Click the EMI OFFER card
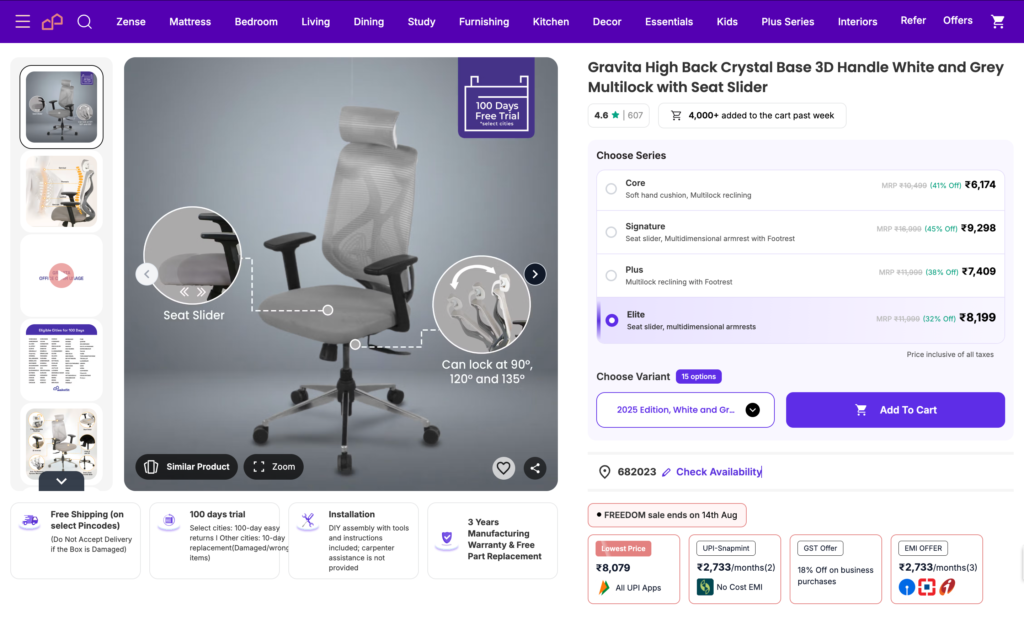 [936, 569]
